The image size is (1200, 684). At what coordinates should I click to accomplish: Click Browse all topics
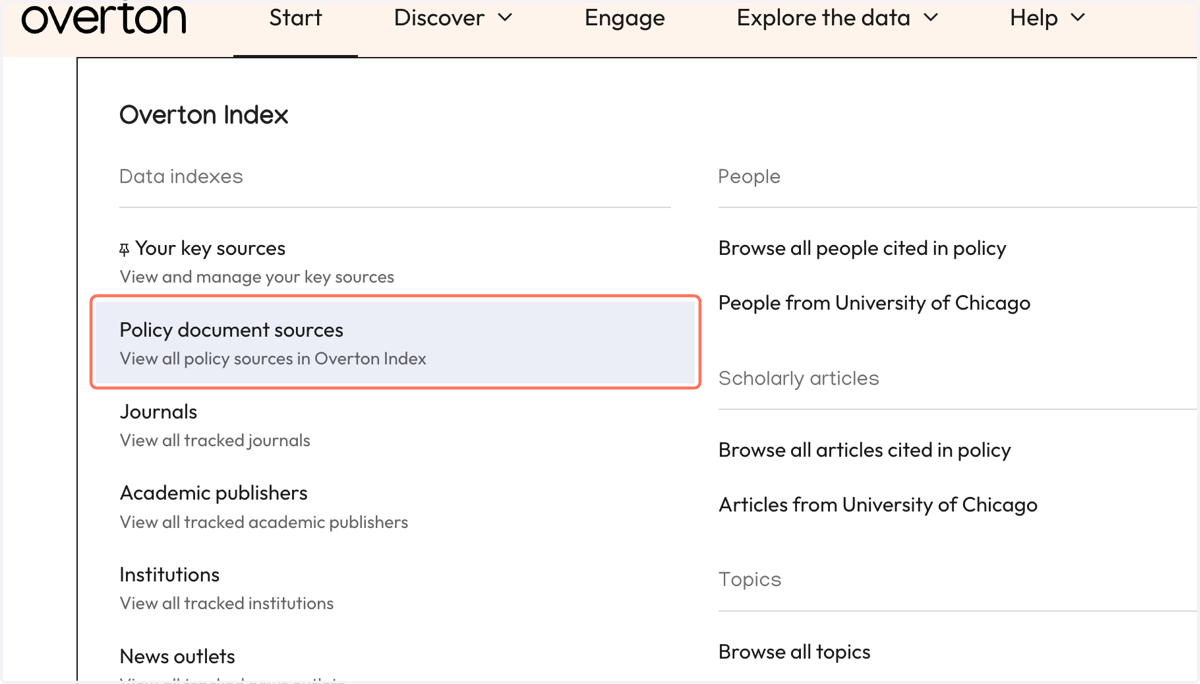tap(794, 651)
